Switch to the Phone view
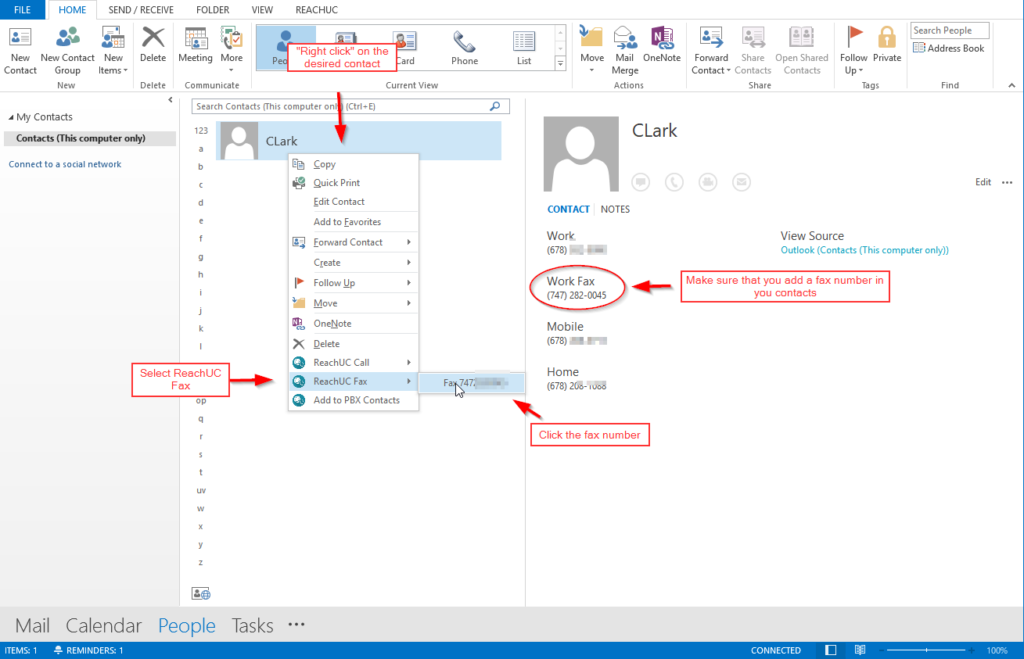Image resolution: width=1024 pixels, height=659 pixels. 464,48
